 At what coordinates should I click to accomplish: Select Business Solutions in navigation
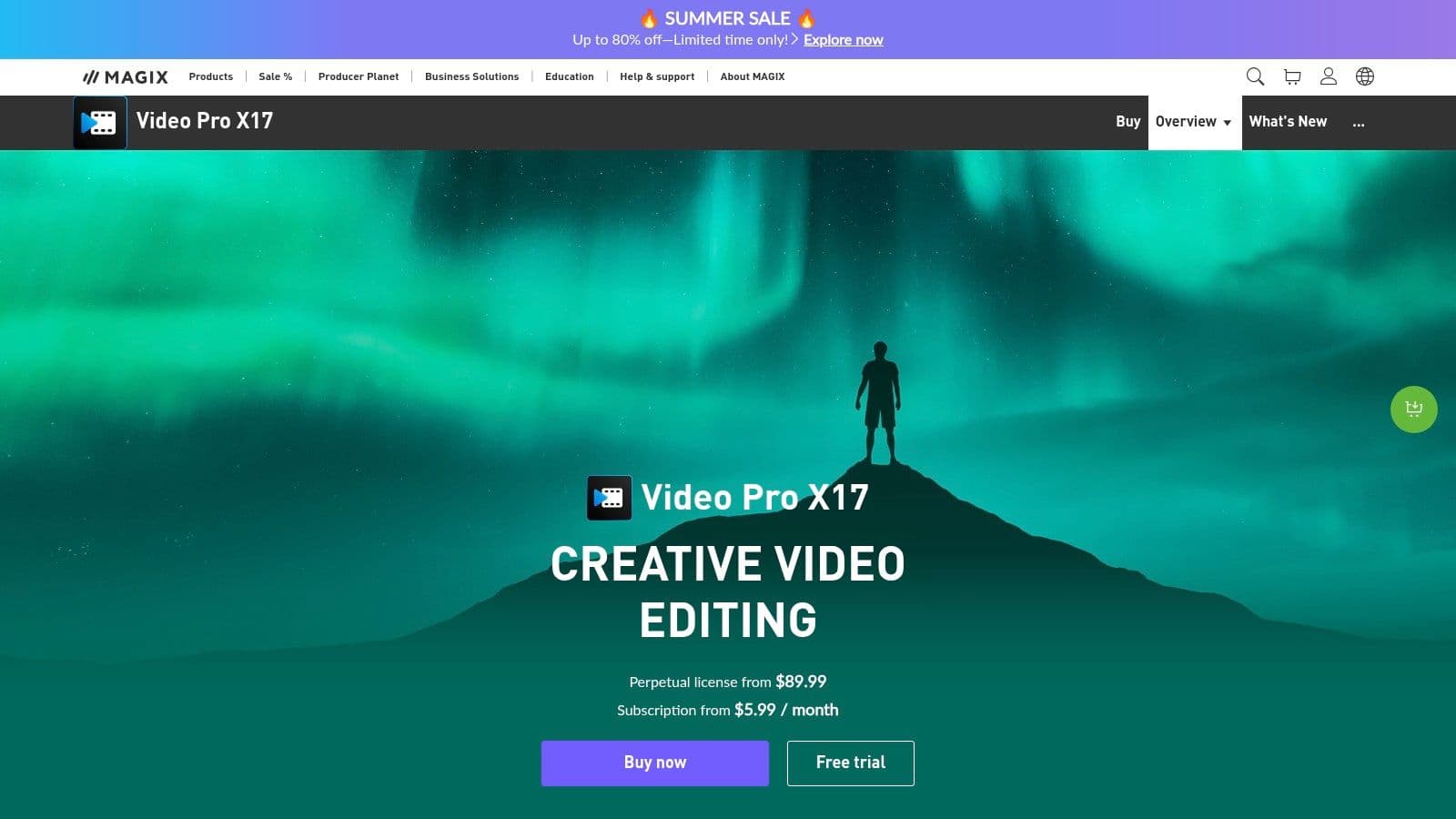point(471,77)
